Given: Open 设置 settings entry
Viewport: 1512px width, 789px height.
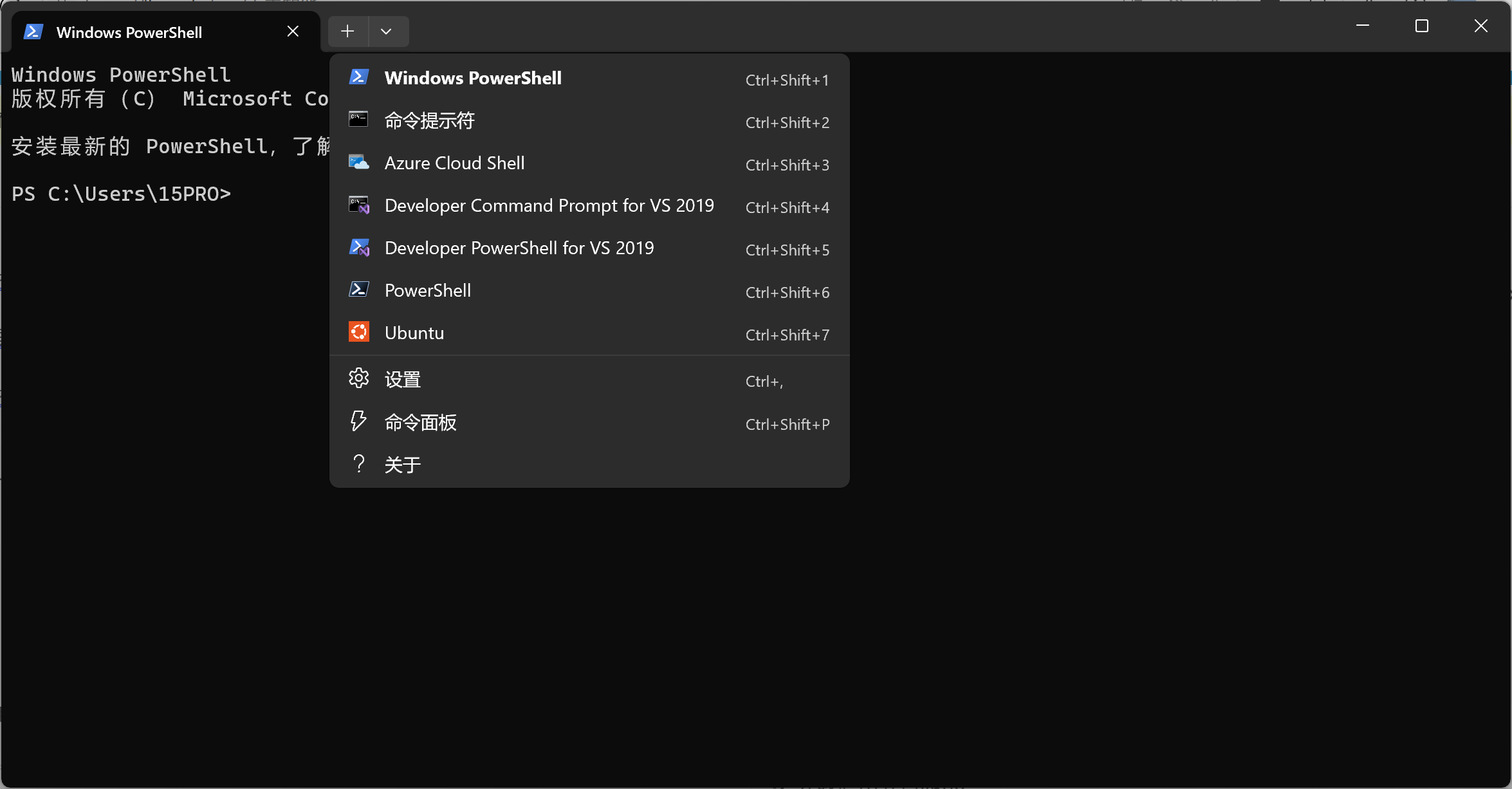Looking at the screenshot, I should point(589,380).
